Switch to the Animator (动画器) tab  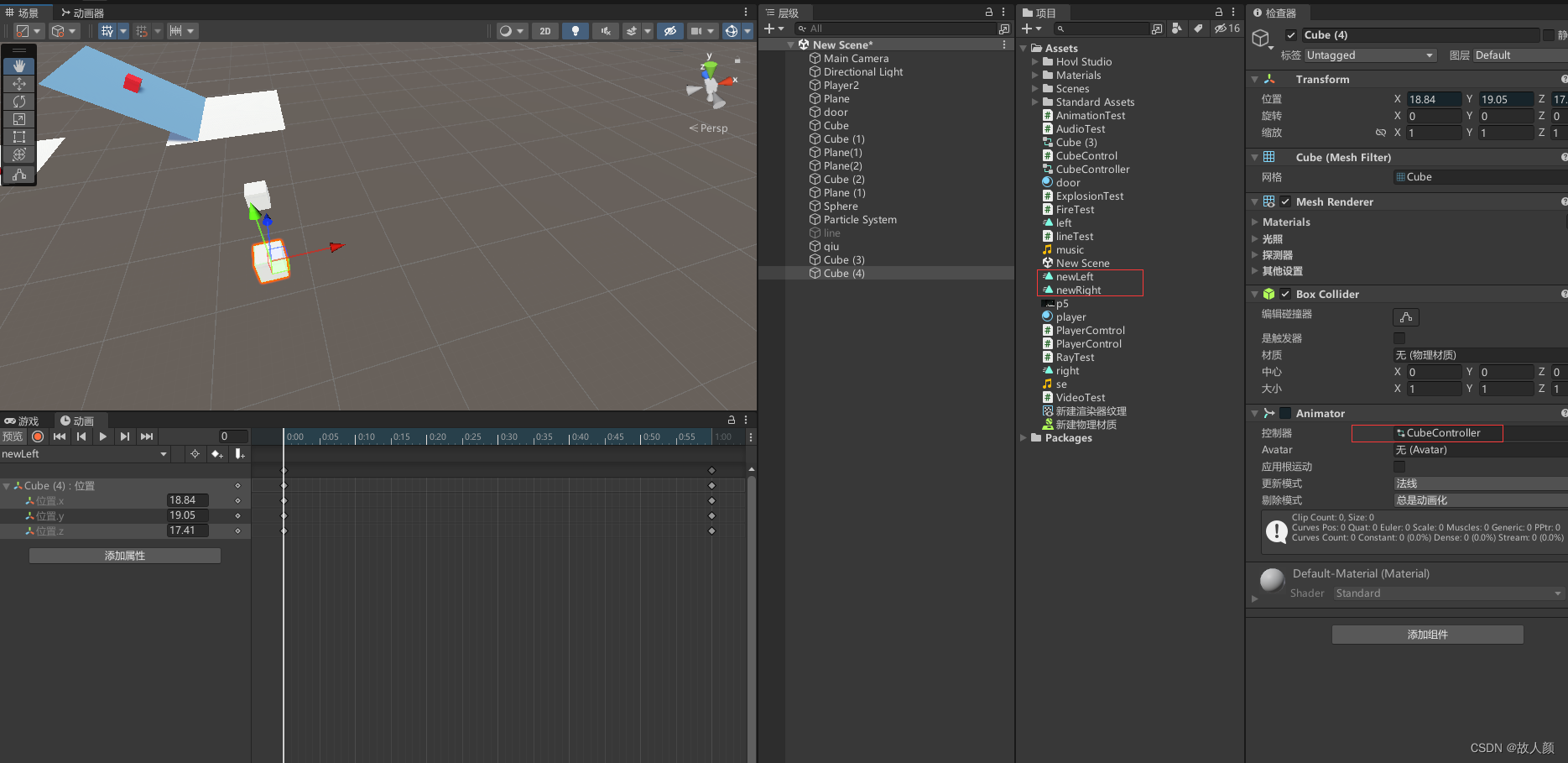pyautogui.click(x=82, y=13)
